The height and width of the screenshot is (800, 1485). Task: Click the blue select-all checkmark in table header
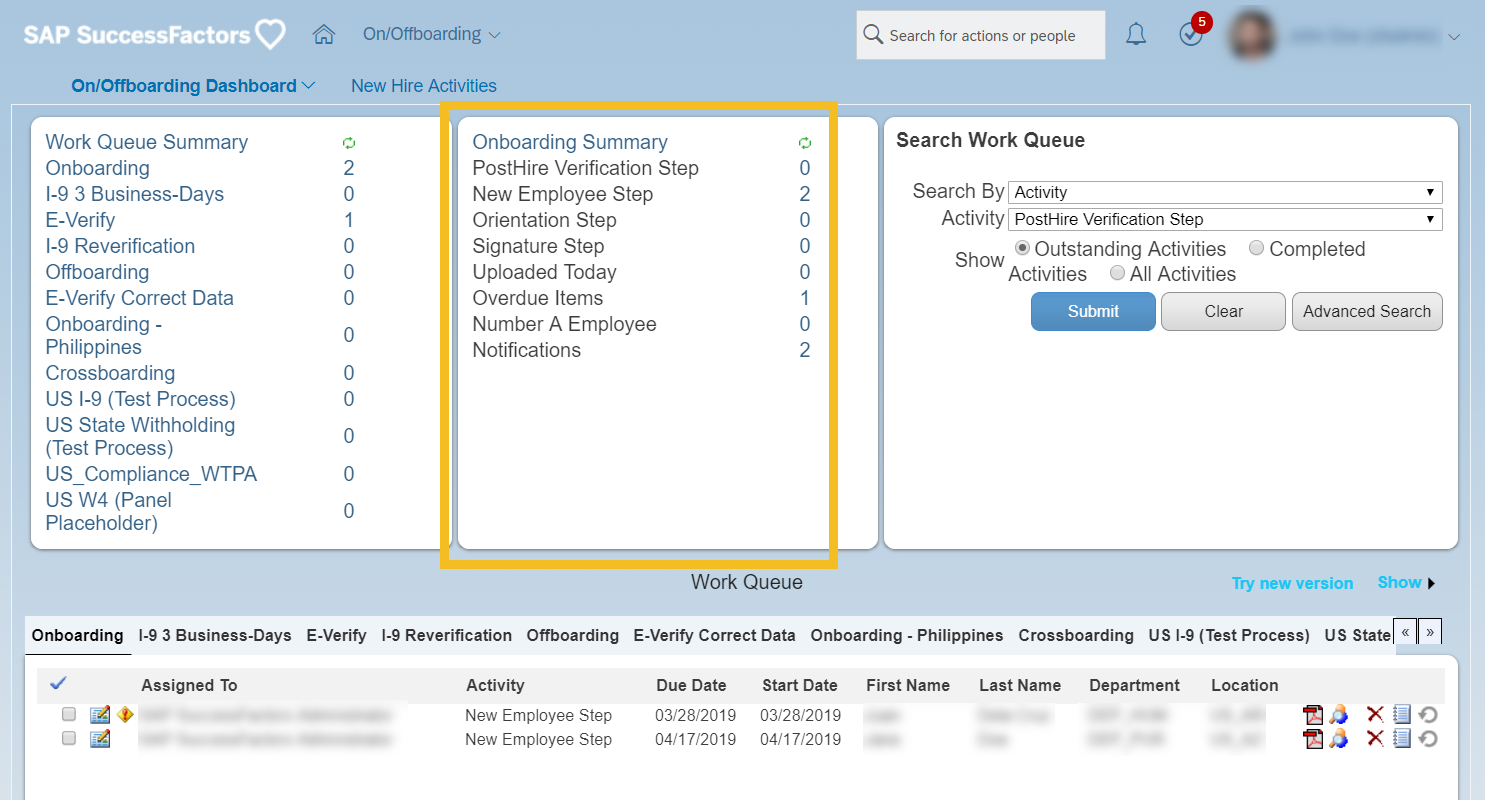58,683
